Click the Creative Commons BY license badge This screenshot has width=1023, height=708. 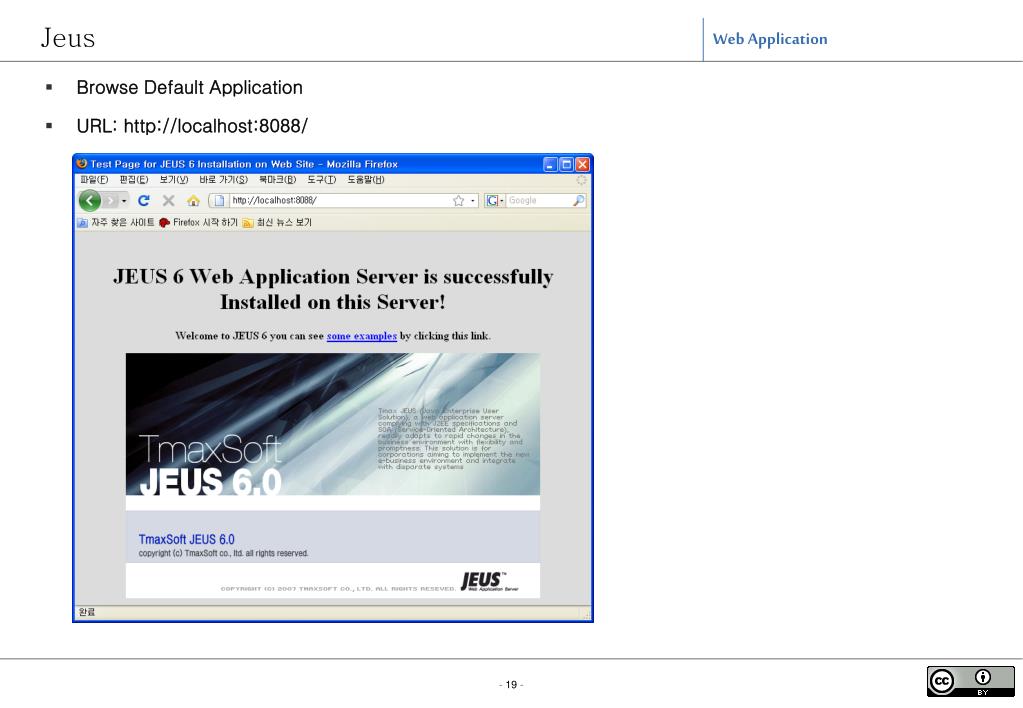click(x=970, y=681)
